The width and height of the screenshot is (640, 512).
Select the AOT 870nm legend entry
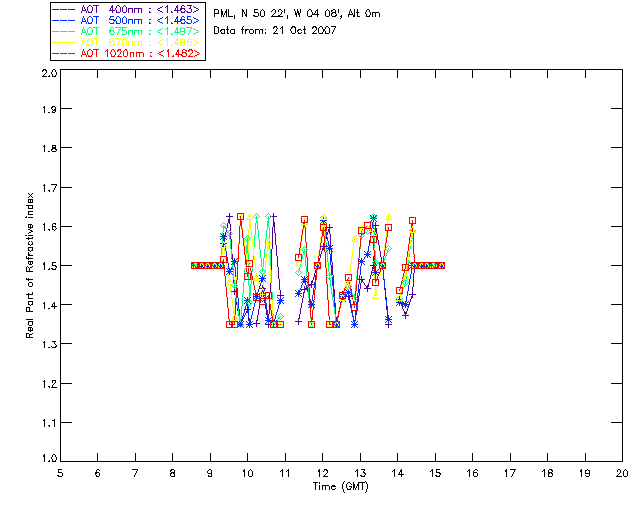pos(127,42)
